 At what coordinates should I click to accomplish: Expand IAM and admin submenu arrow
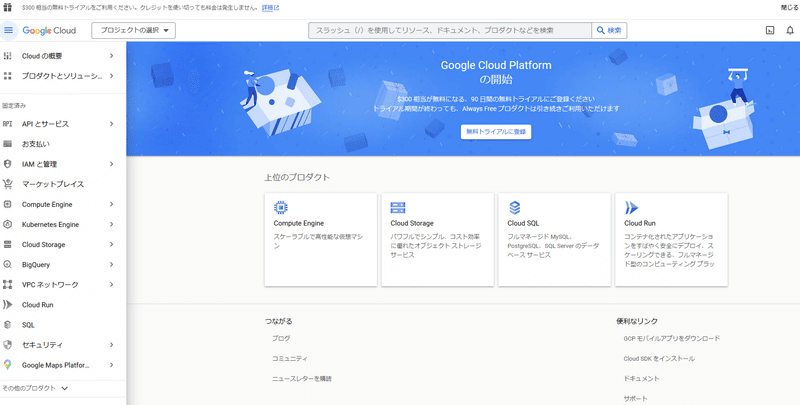(112, 164)
